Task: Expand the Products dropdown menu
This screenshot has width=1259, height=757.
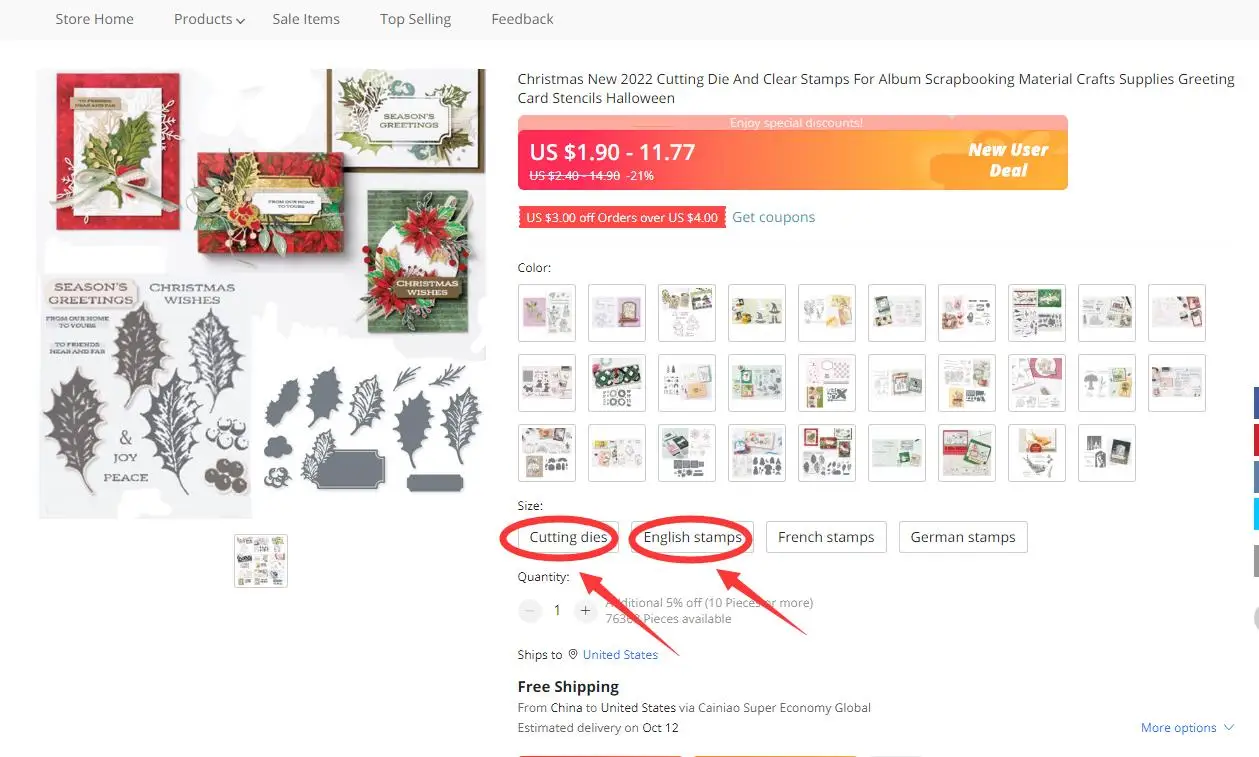Action: coord(209,19)
